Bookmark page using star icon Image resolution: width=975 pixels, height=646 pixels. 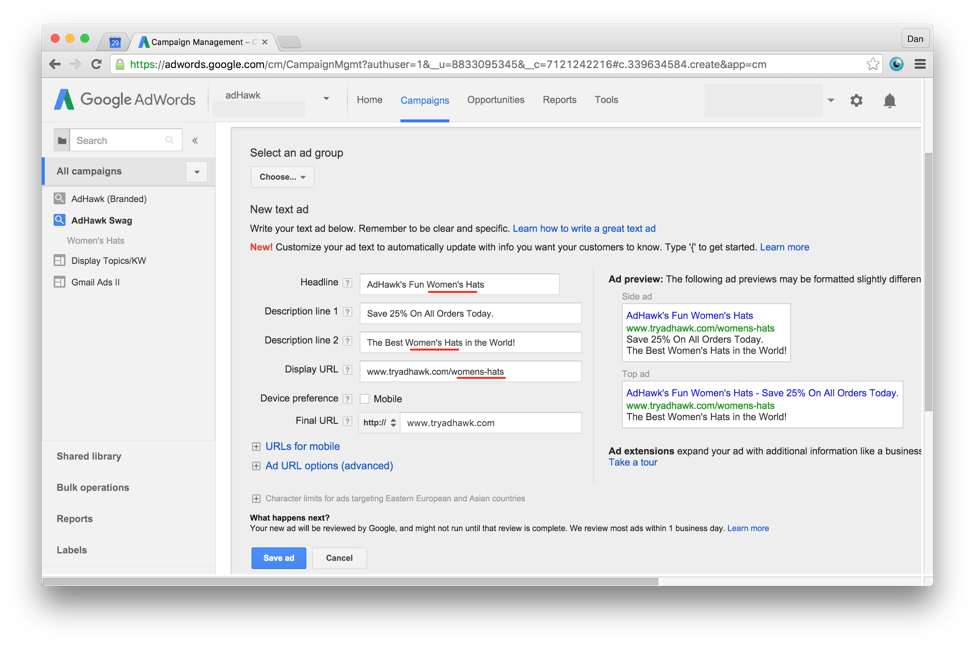873,64
